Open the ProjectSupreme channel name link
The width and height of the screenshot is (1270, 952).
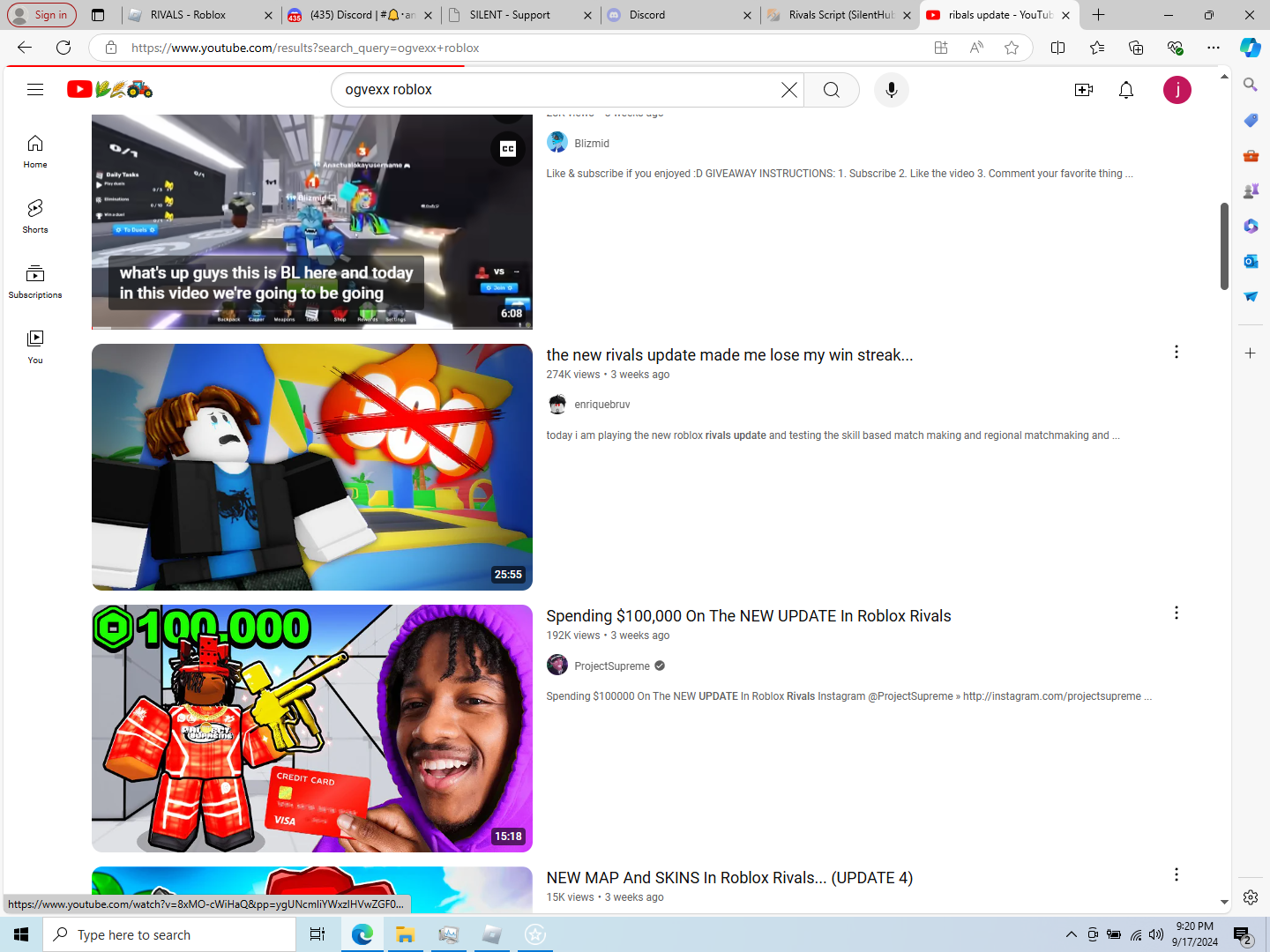point(612,666)
